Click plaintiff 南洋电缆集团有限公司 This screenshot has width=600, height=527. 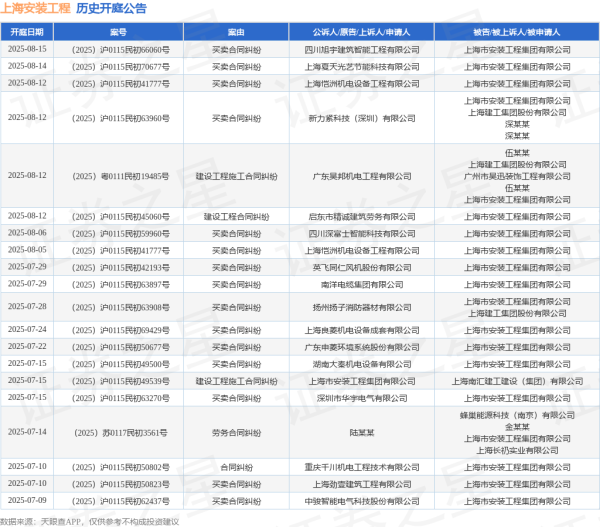click(362, 285)
